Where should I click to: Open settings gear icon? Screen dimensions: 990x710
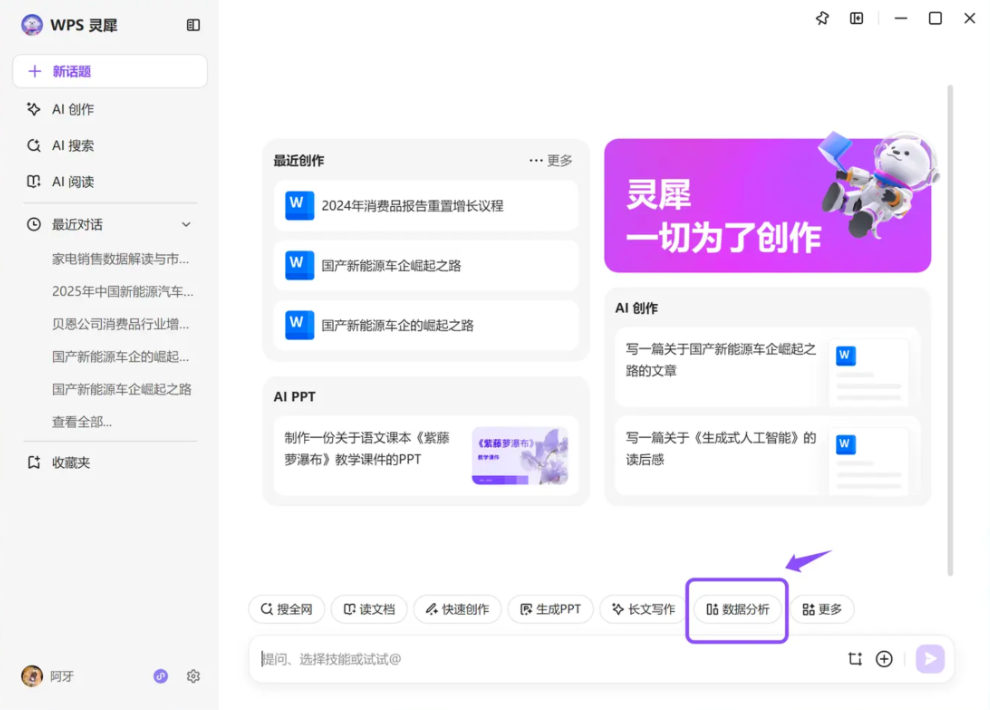[193, 676]
